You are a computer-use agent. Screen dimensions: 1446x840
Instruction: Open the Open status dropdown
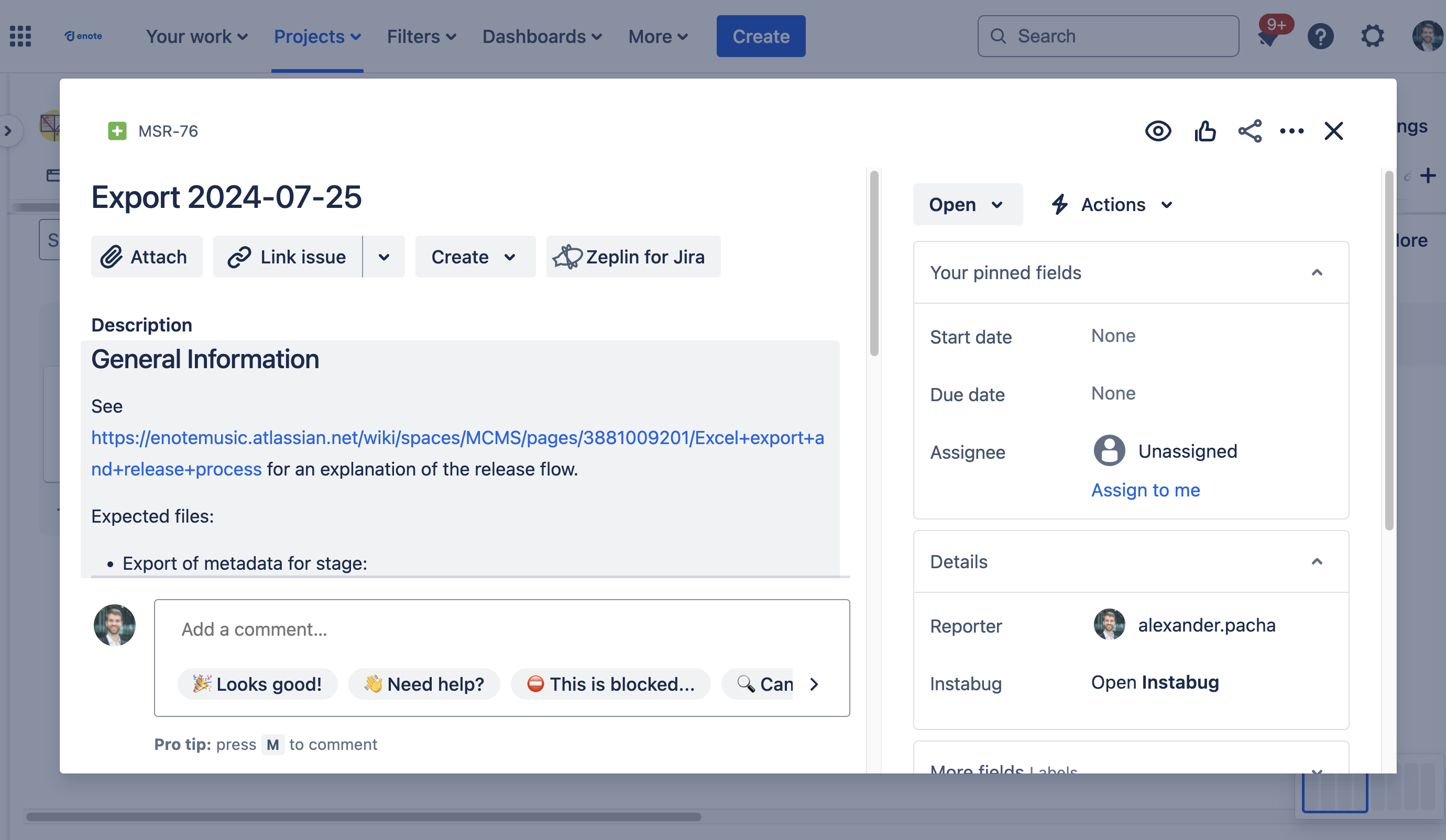(967, 205)
